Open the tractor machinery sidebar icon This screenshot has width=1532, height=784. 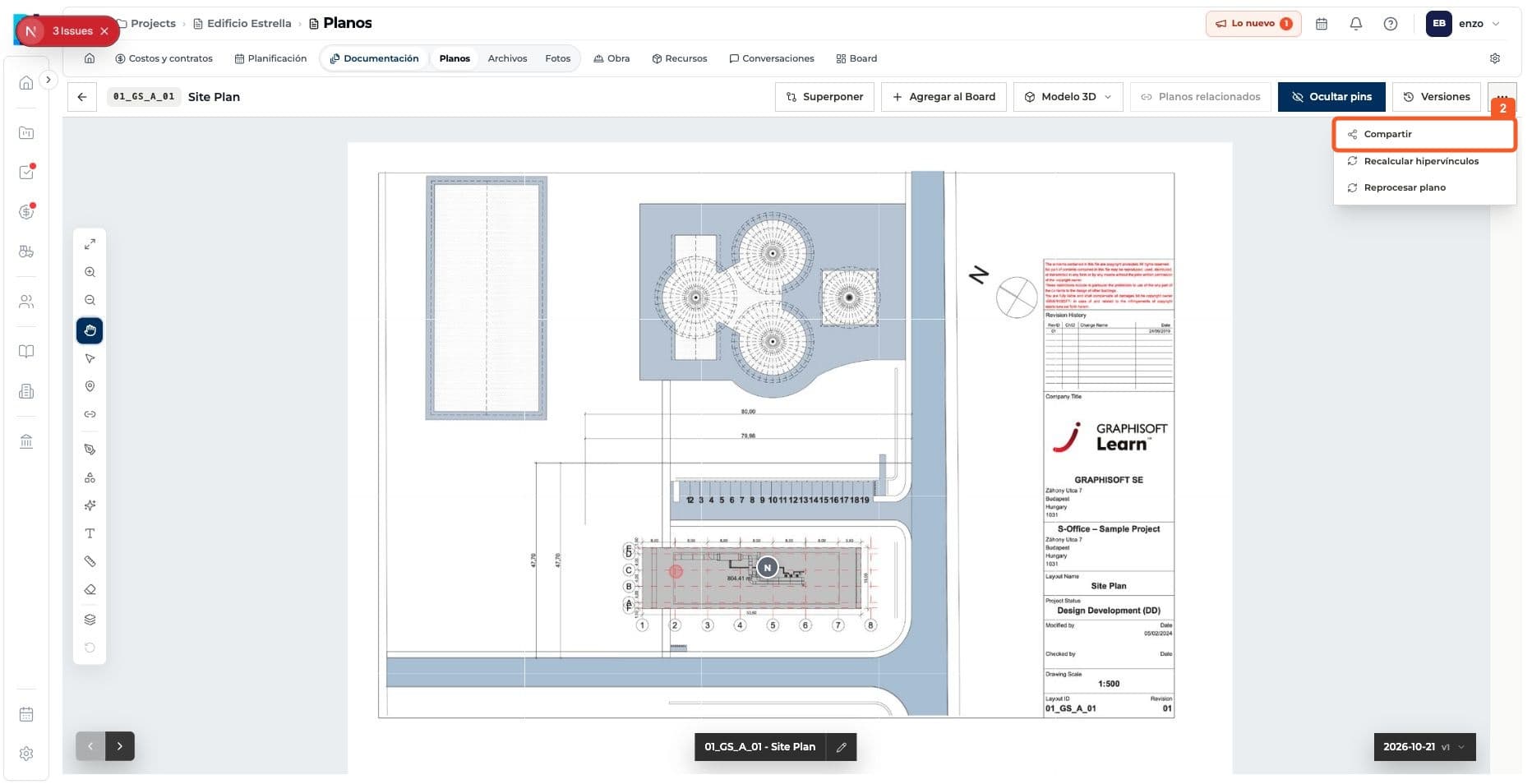[x=26, y=251]
